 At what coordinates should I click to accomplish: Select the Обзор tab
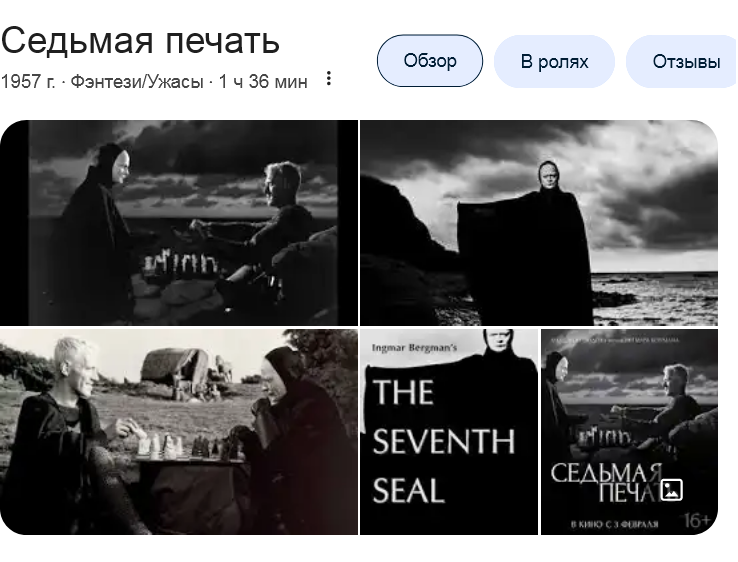(x=430, y=61)
